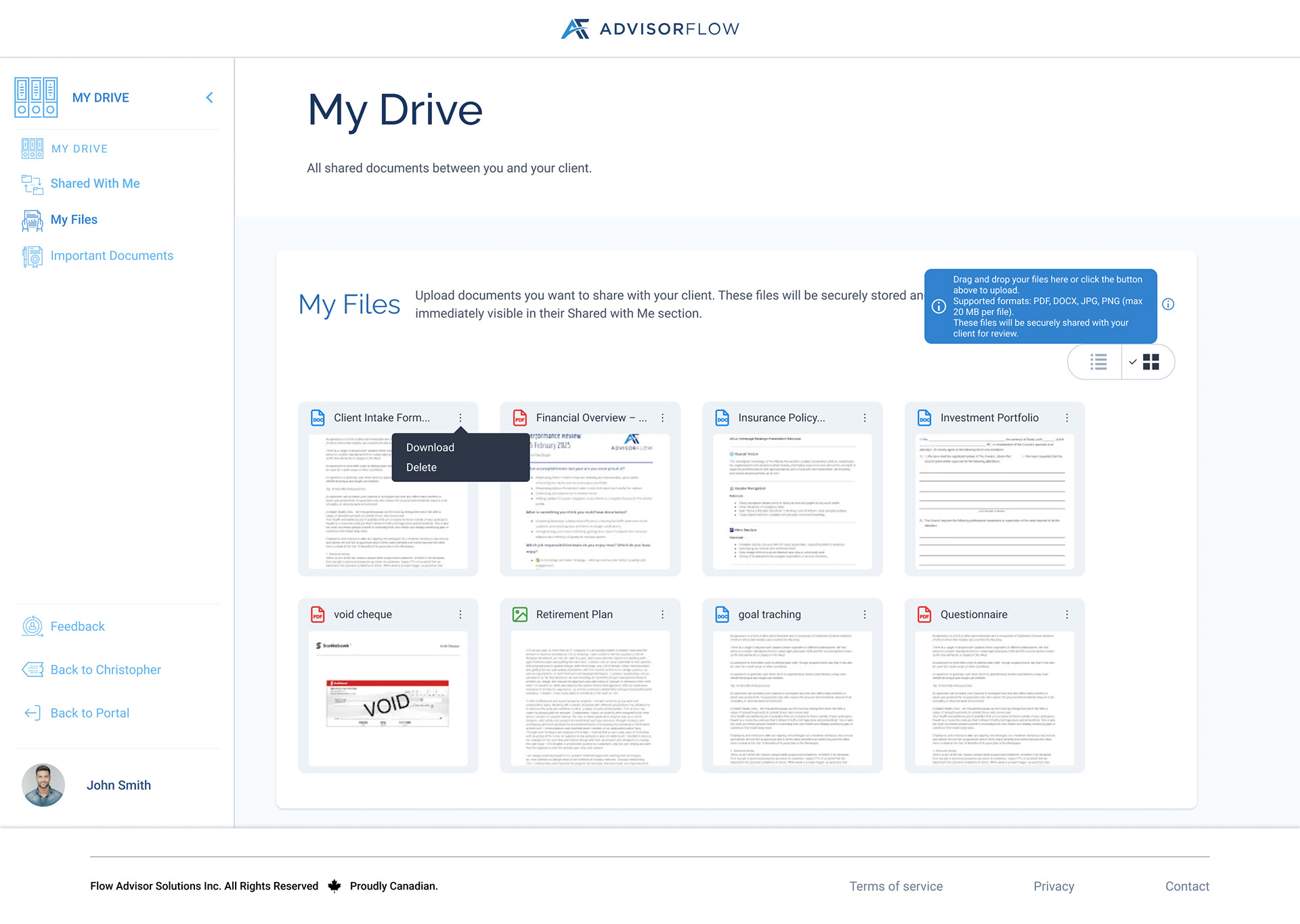
Task: Choose Download from the context menu
Action: pyautogui.click(x=429, y=447)
